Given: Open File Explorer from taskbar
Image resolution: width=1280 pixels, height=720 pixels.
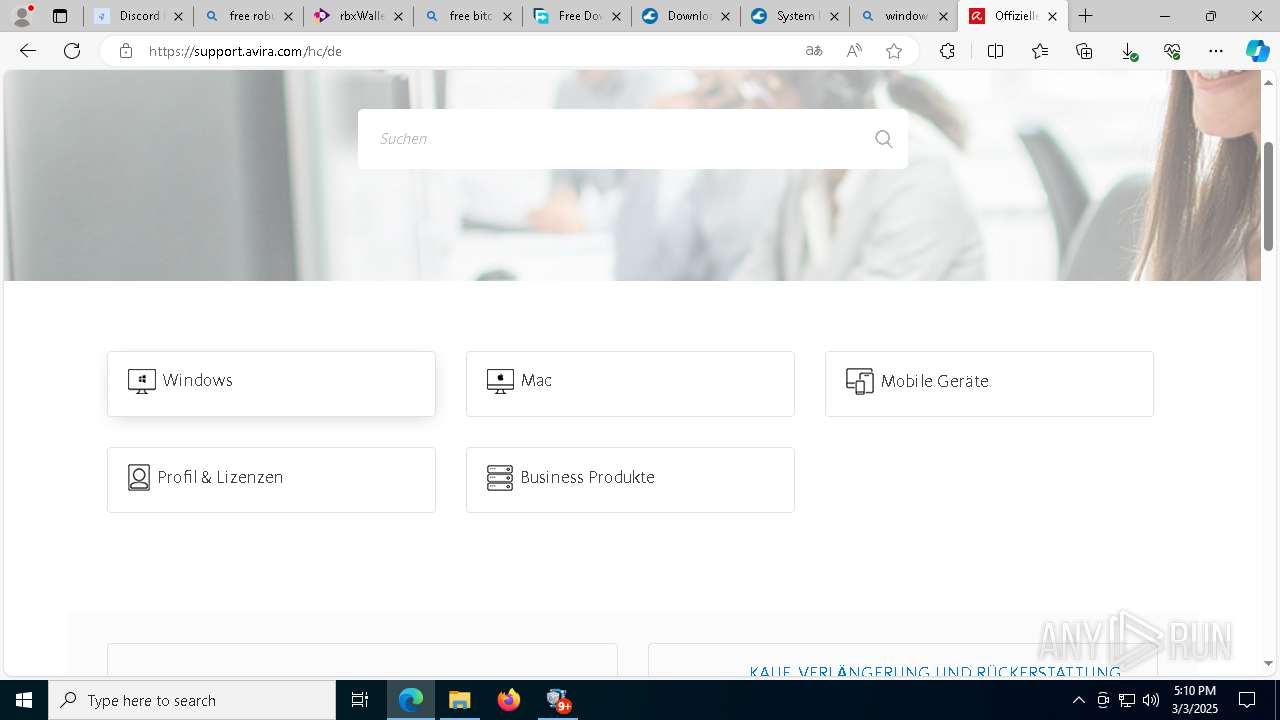Looking at the screenshot, I should click(x=459, y=700).
